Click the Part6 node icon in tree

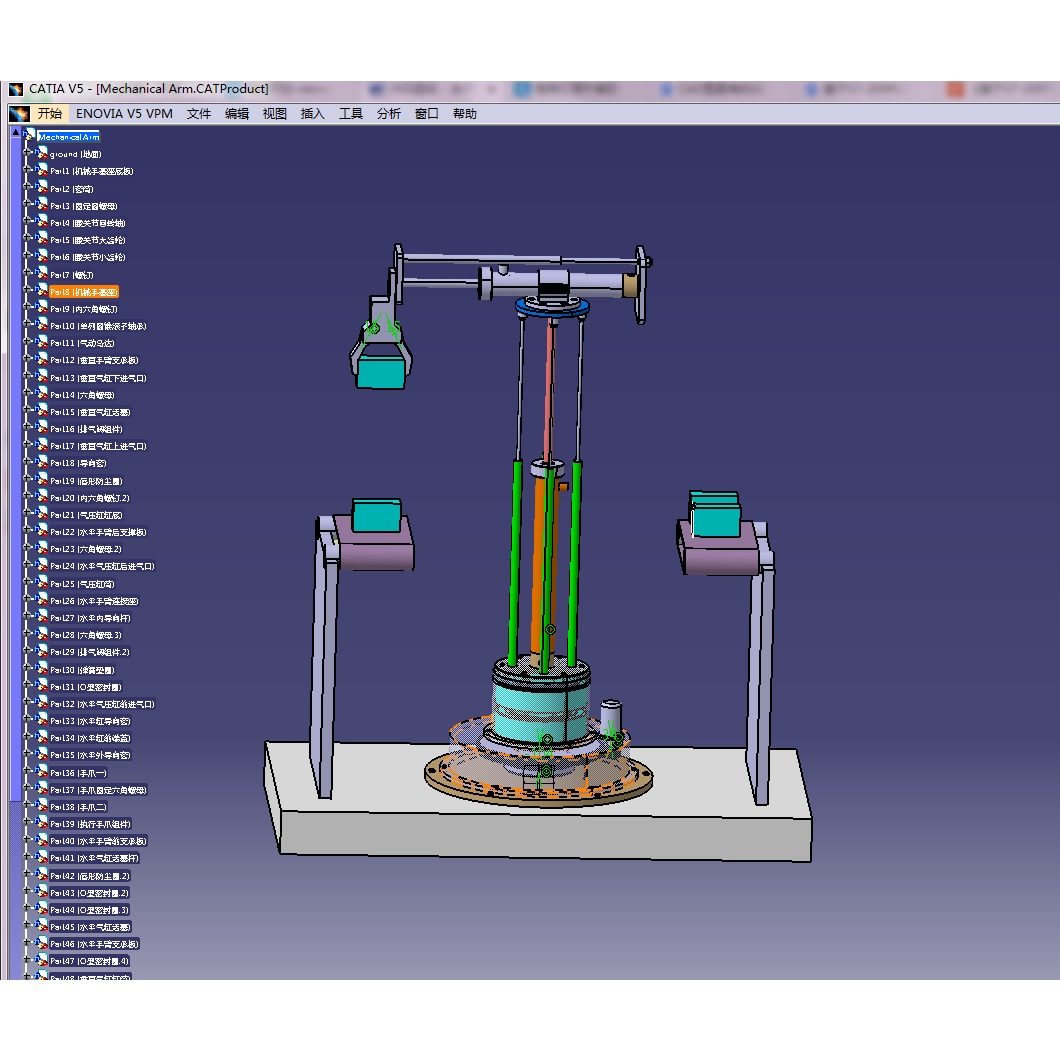click(x=42, y=256)
